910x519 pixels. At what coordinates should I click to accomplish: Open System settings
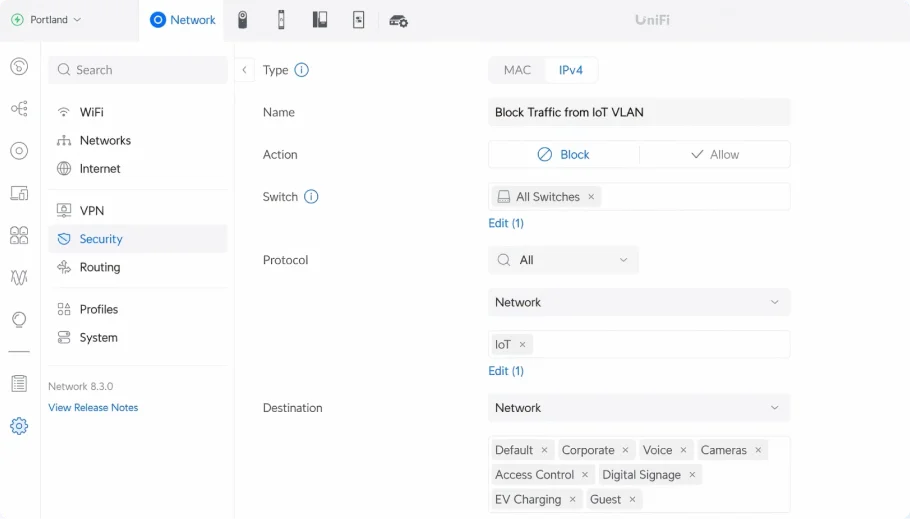[x=138, y=337]
